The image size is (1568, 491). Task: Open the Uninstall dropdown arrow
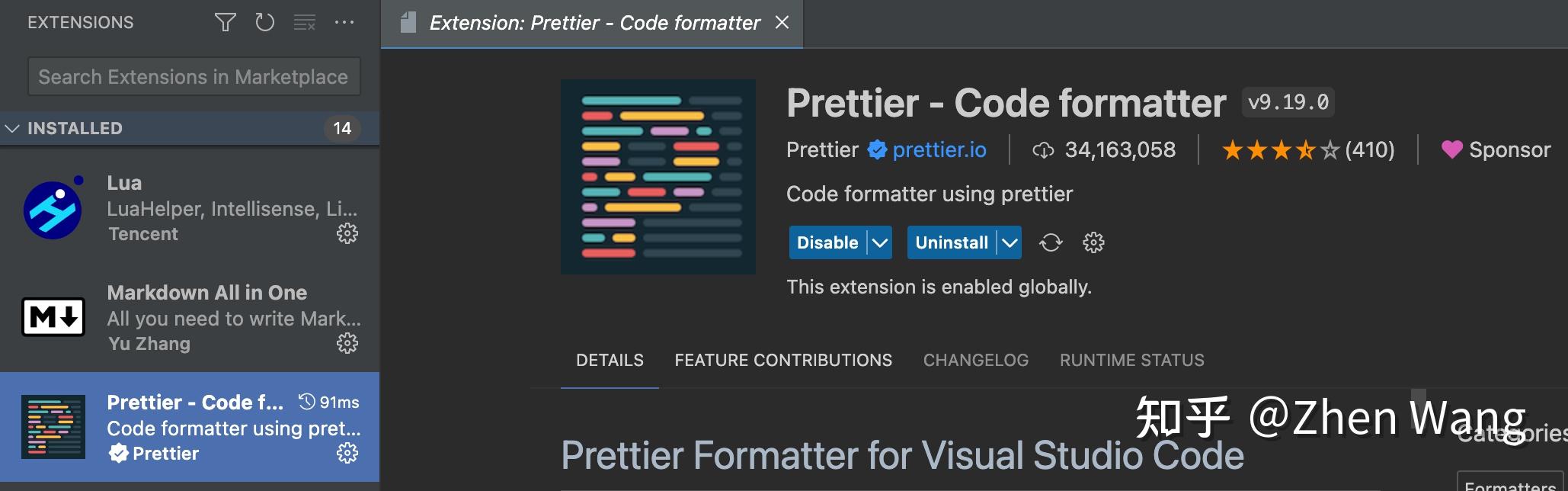pyautogui.click(x=1010, y=242)
